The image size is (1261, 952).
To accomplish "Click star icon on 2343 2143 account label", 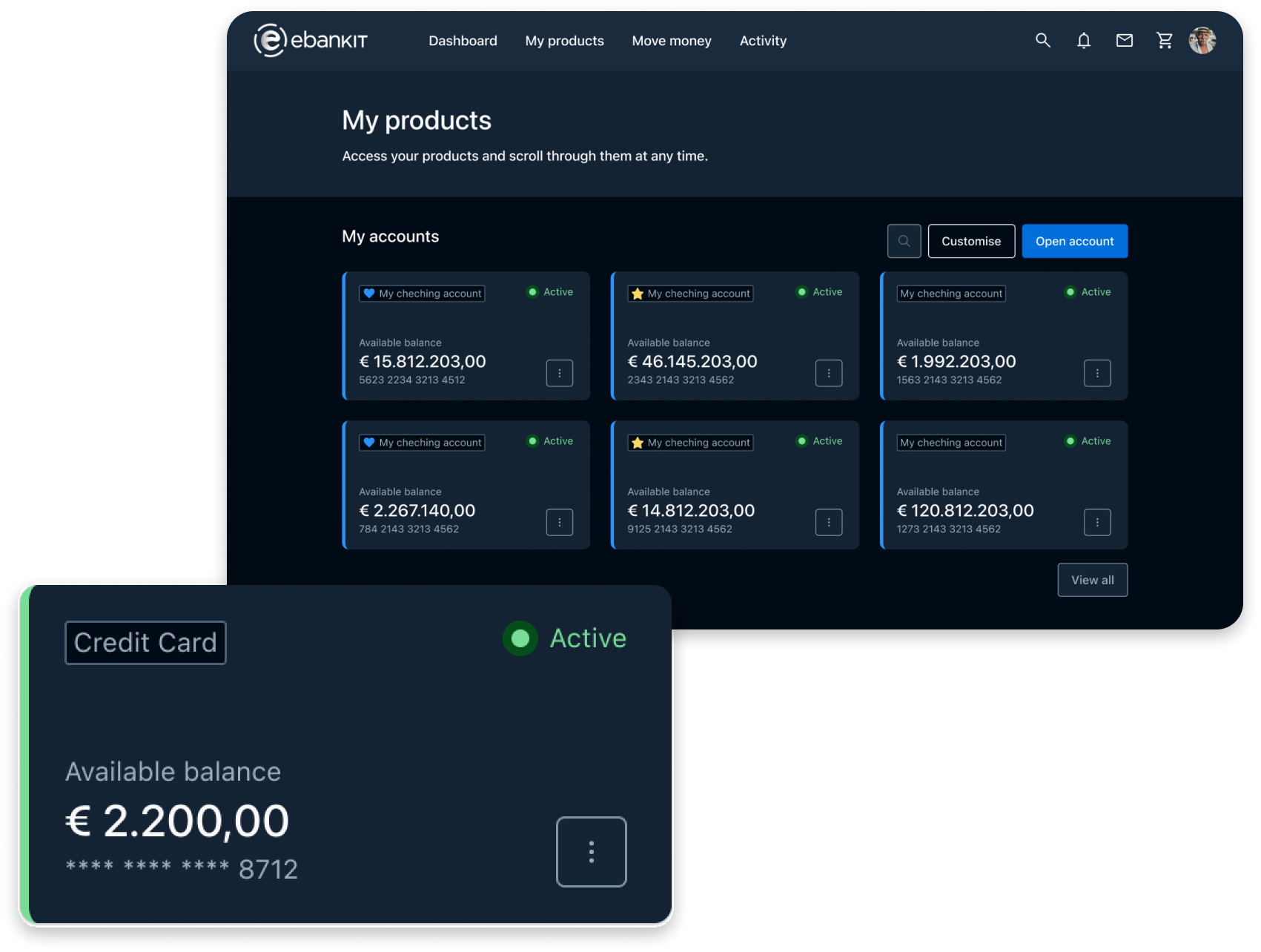I will click(x=637, y=294).
